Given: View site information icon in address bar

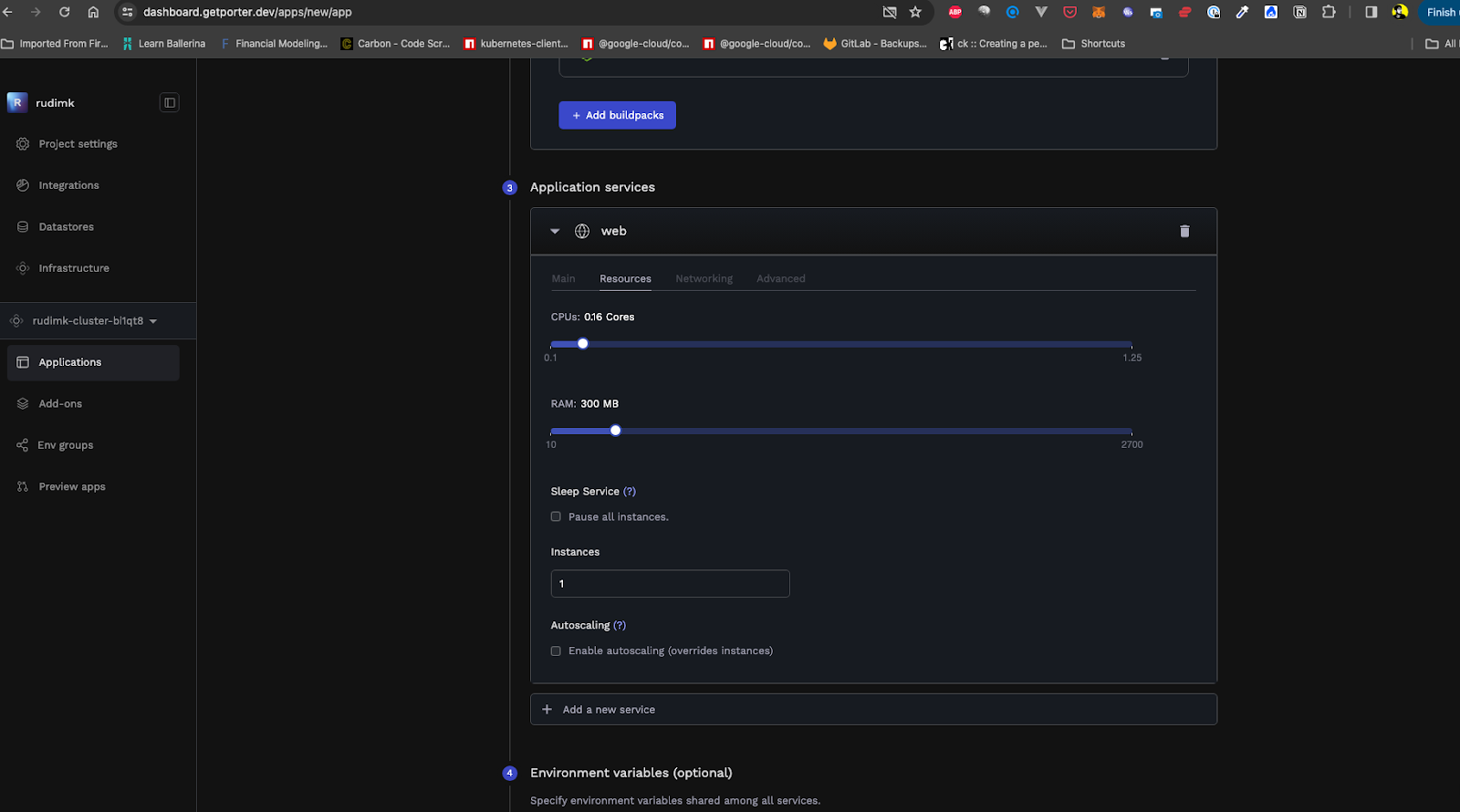Looking at the screenshot, I should click(128, 12).
